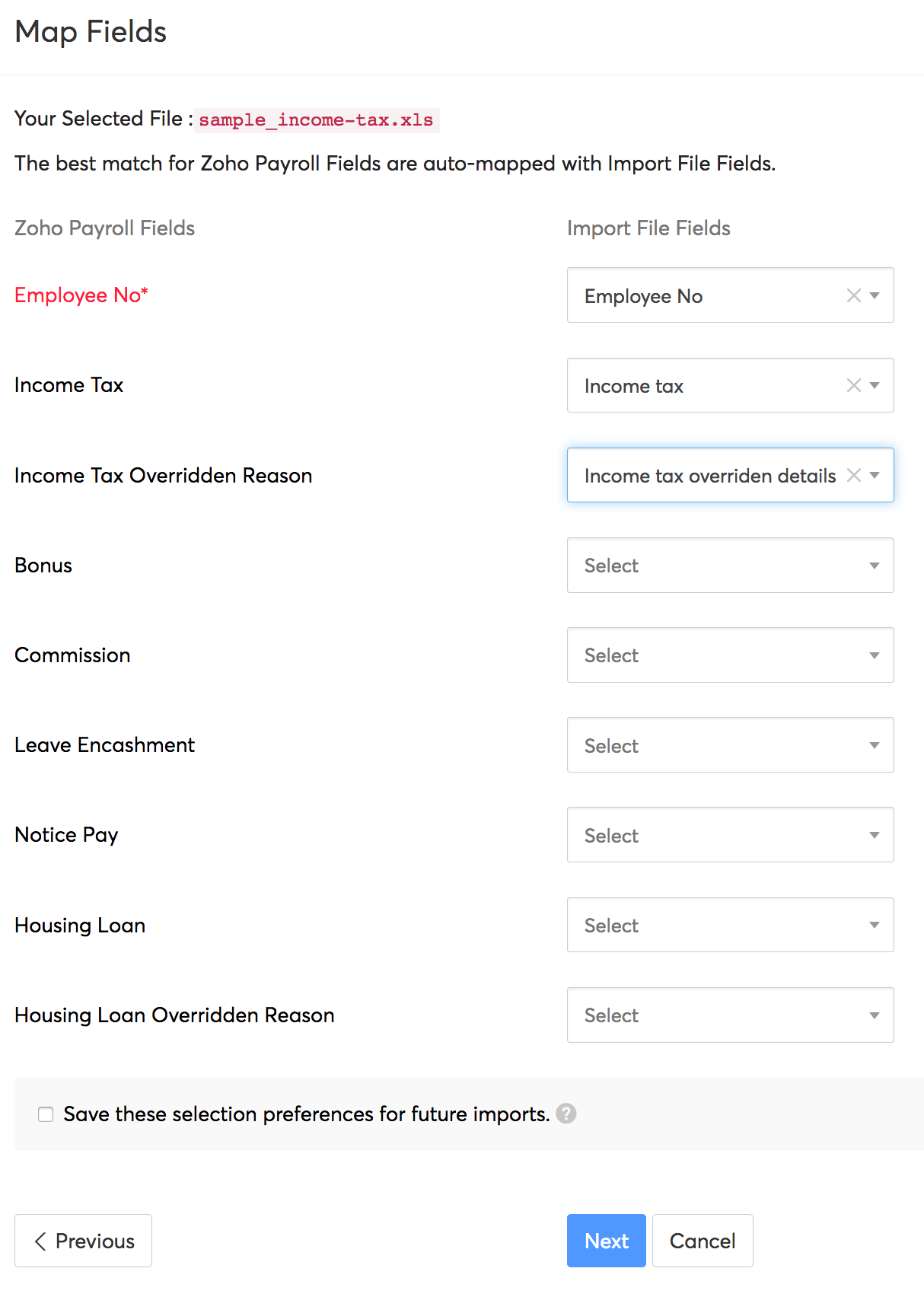Click the Housing Loan dropdown arrow
The height and width of the screenshot is (1297, 924).
click(x=875, y=925)
